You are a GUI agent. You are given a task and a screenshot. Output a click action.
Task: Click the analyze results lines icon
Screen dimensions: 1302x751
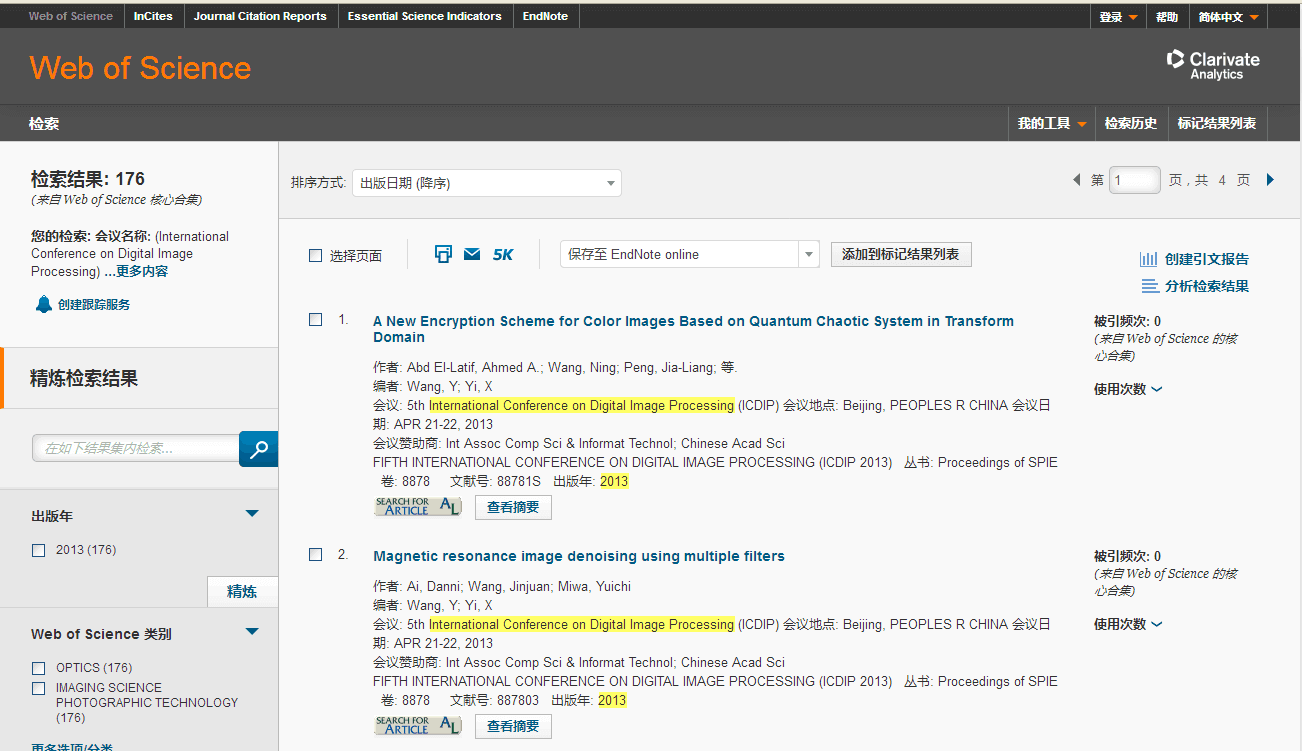click(x=1149, y=286)
